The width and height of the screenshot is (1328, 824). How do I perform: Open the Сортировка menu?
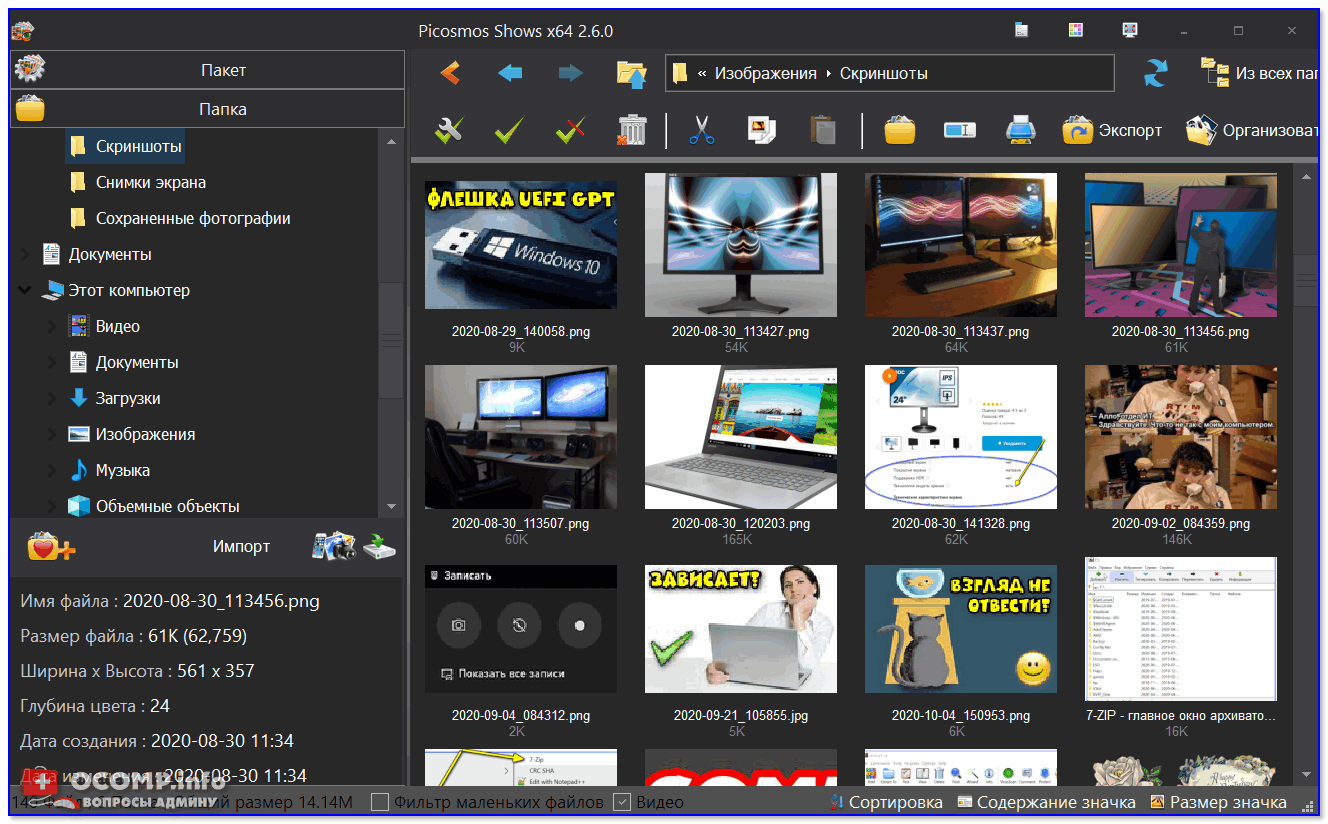tap(886, 802)
